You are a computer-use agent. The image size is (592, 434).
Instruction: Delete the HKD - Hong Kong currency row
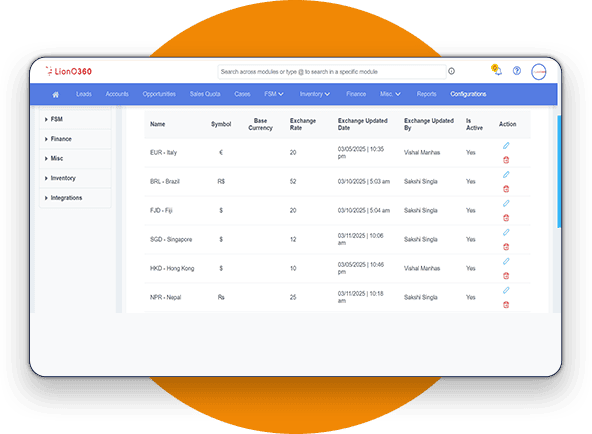pos(506,276)
